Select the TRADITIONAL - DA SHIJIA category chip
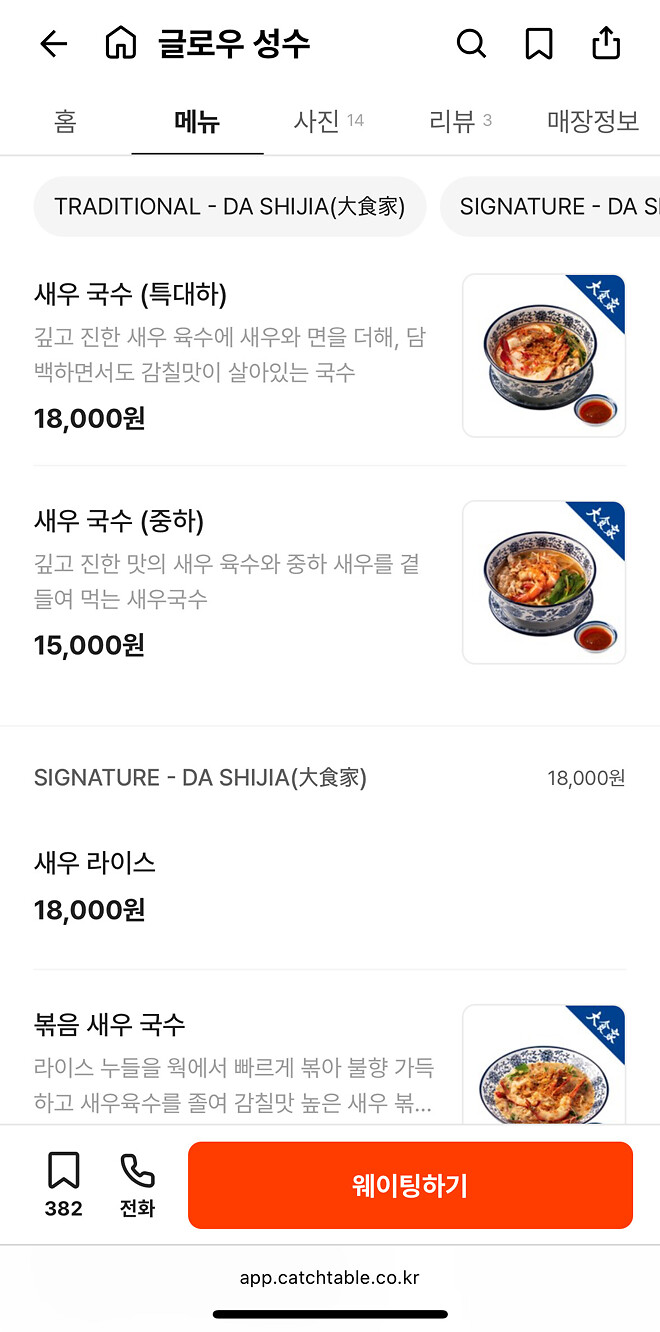This screenshot has width=660, height=1332. coord(230,206)
